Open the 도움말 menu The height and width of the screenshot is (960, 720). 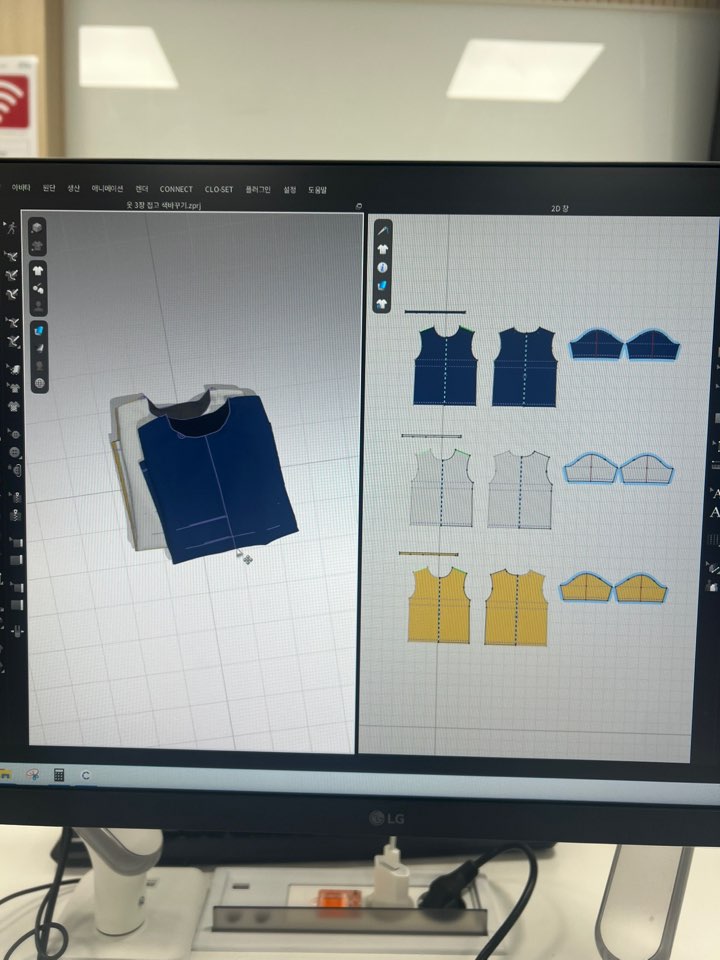point(317,189)
